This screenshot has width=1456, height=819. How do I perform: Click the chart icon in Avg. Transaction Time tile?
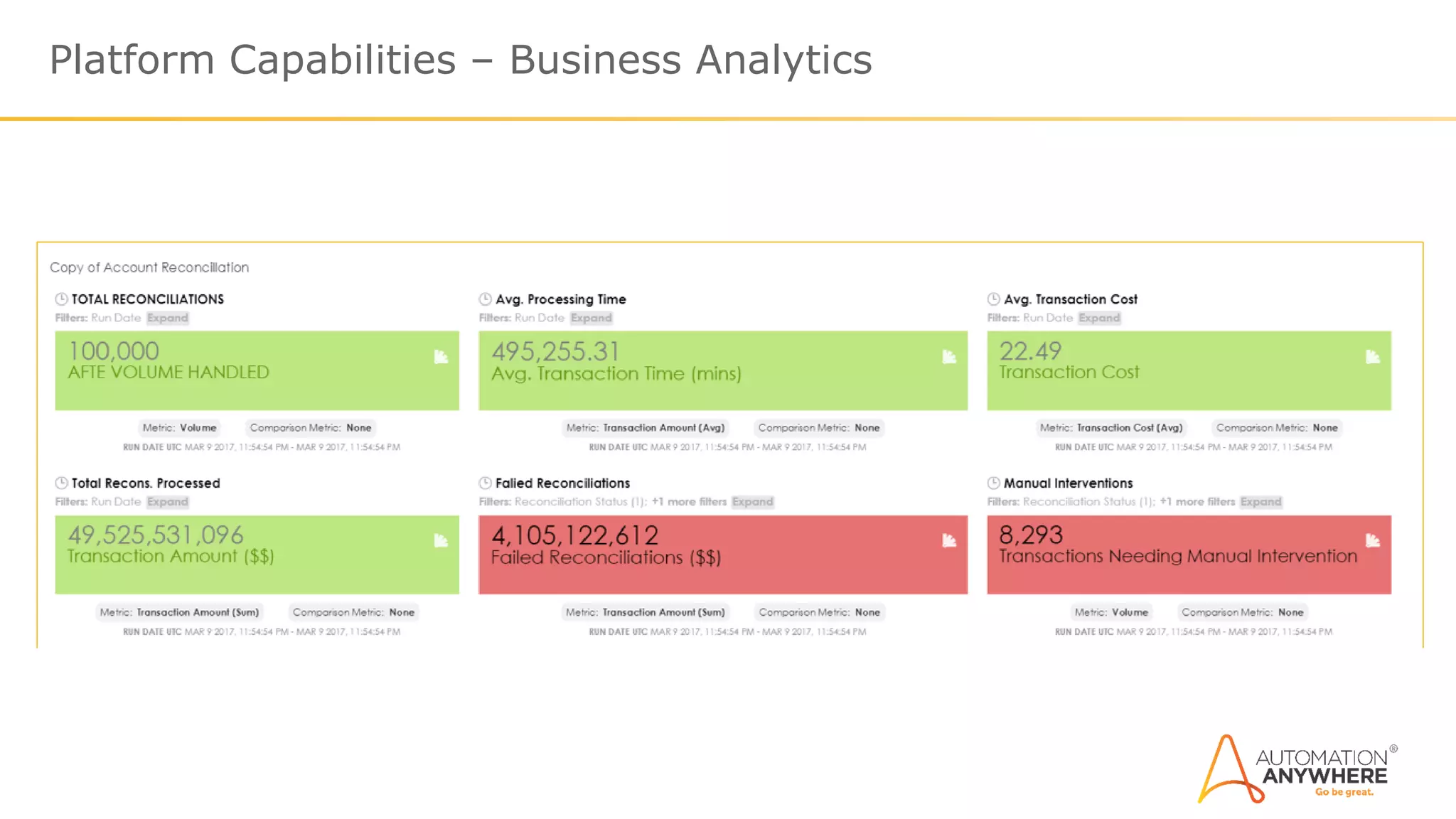(949, 357)
